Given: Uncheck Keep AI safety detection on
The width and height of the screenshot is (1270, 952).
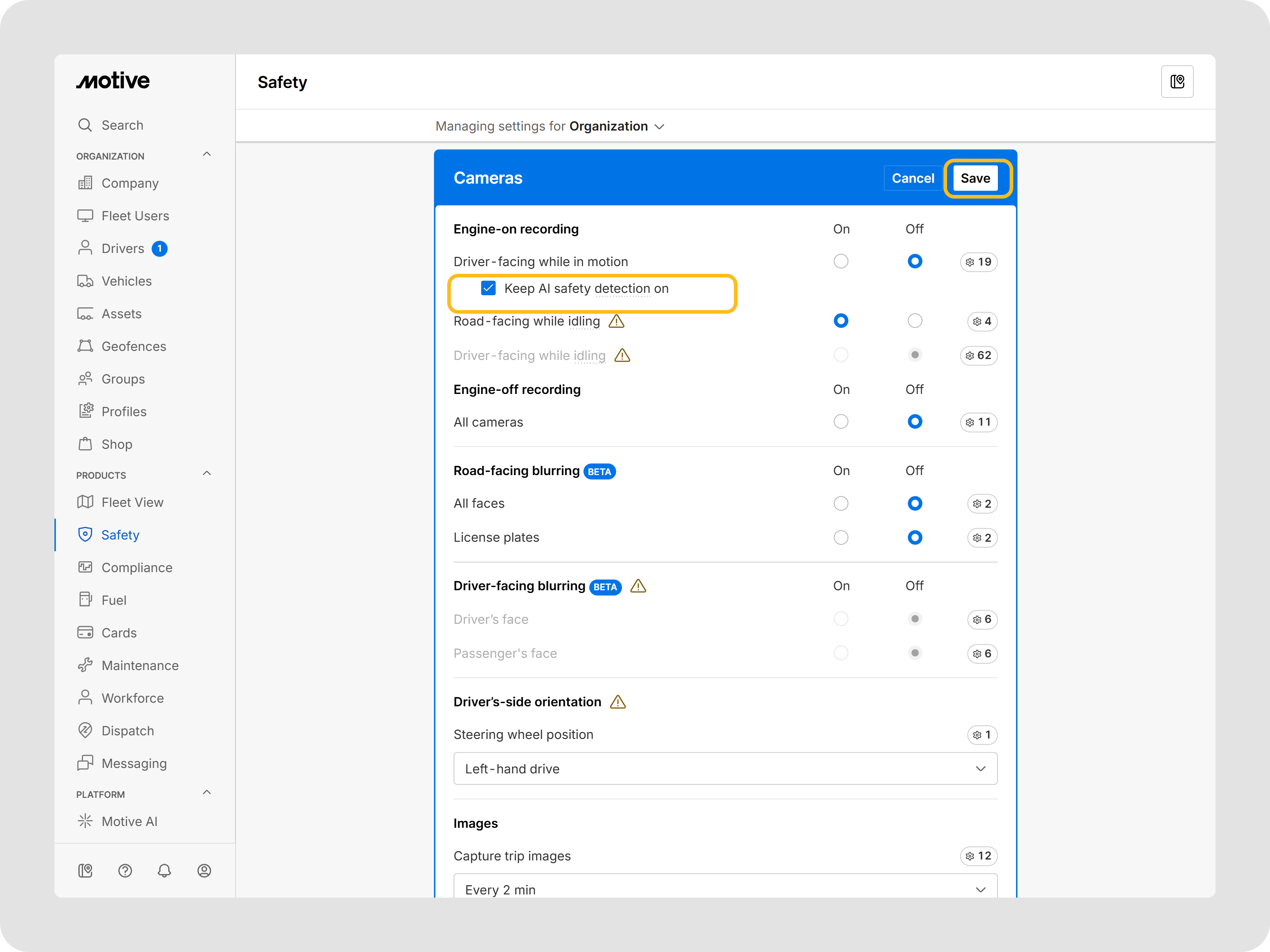Looking at the screenshot, I should coord(488,288).
